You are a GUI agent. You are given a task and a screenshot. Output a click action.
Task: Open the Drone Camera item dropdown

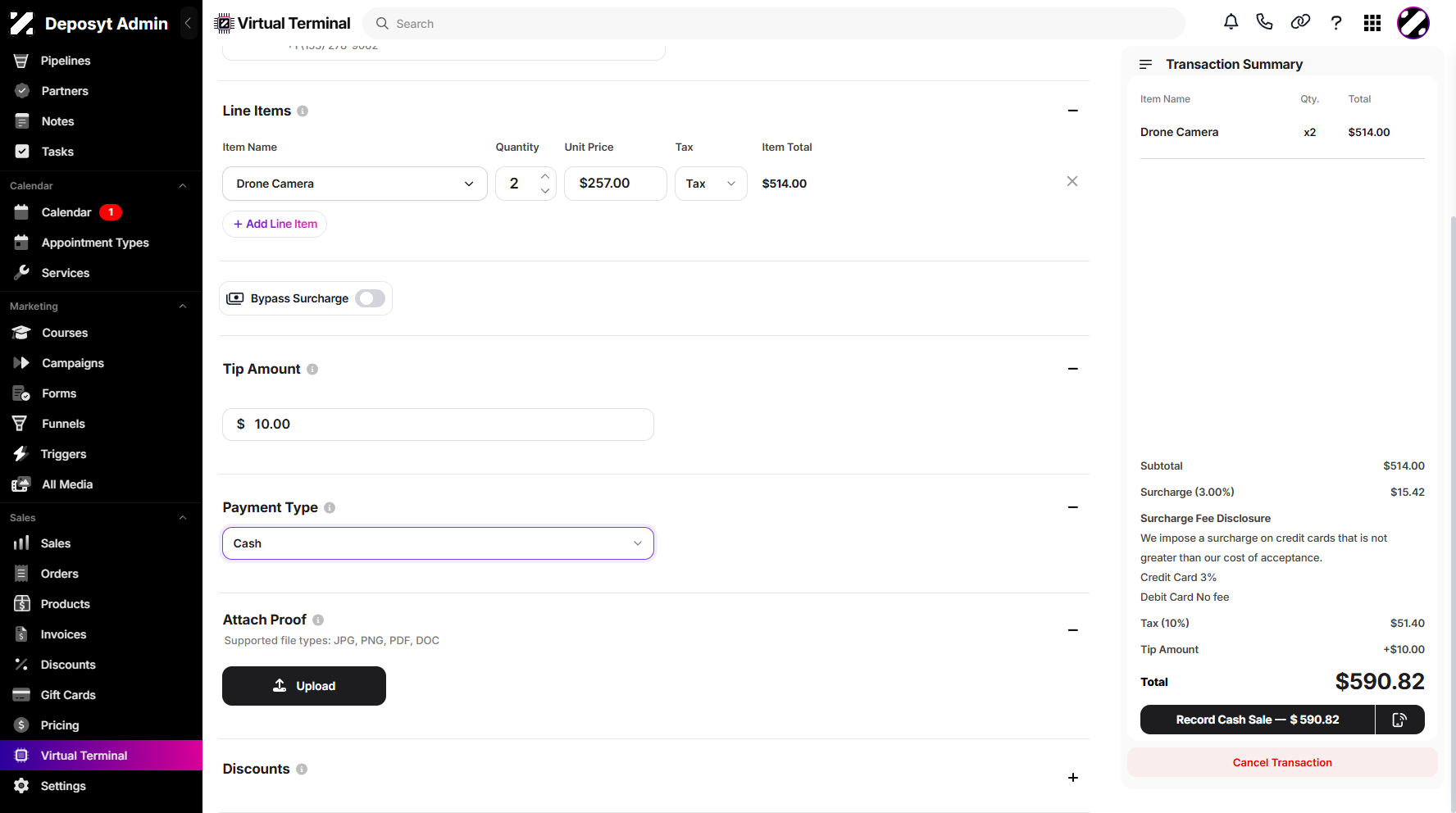tap(355, 184)
